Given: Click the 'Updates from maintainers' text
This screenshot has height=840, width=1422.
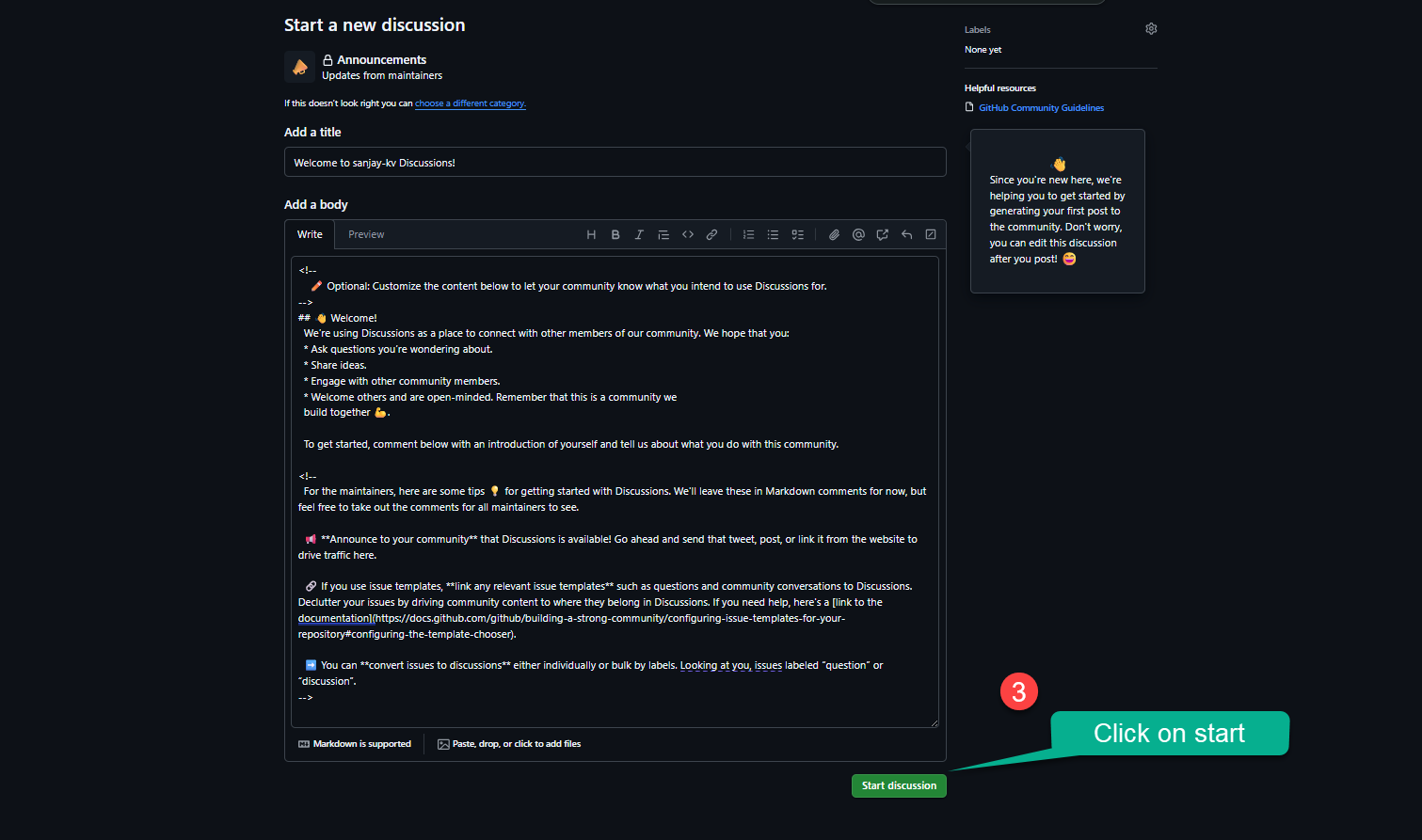Looking at the screenshot, I should (382, 75).
